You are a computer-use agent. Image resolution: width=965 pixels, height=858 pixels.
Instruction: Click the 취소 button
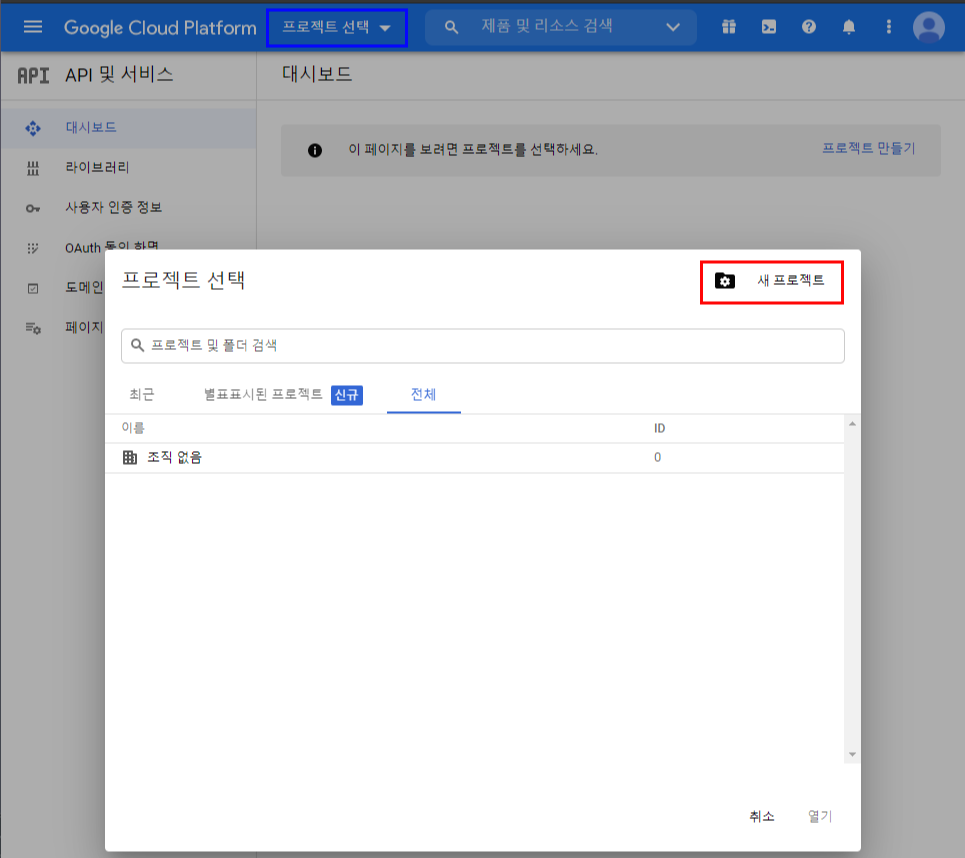click(761, 816)
